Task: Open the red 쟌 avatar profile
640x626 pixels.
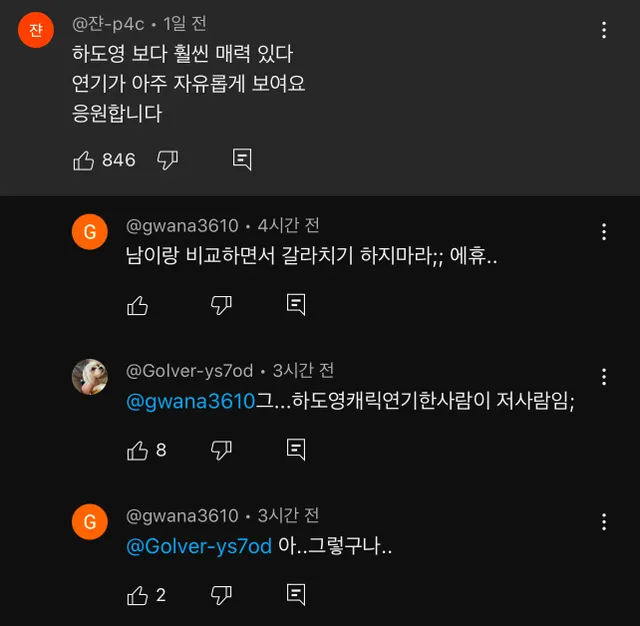Action: 35,30
